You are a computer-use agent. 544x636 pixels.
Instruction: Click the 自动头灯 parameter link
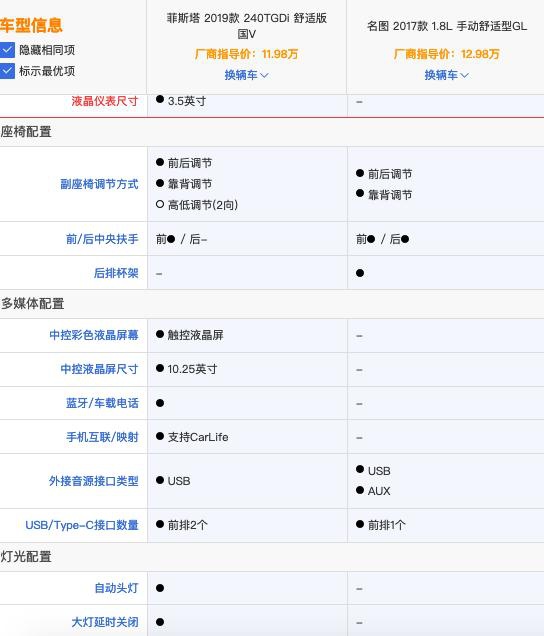pyautogui.click(x=116, y=588)
